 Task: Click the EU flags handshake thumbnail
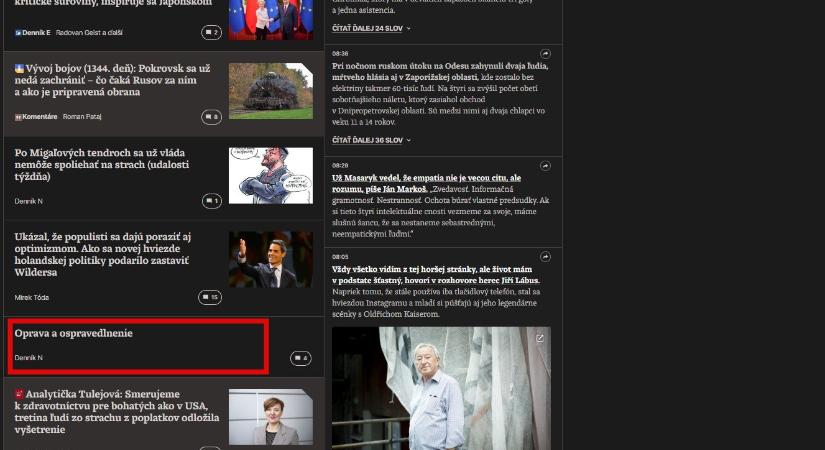pyautogui.click(x=271, y=19)
